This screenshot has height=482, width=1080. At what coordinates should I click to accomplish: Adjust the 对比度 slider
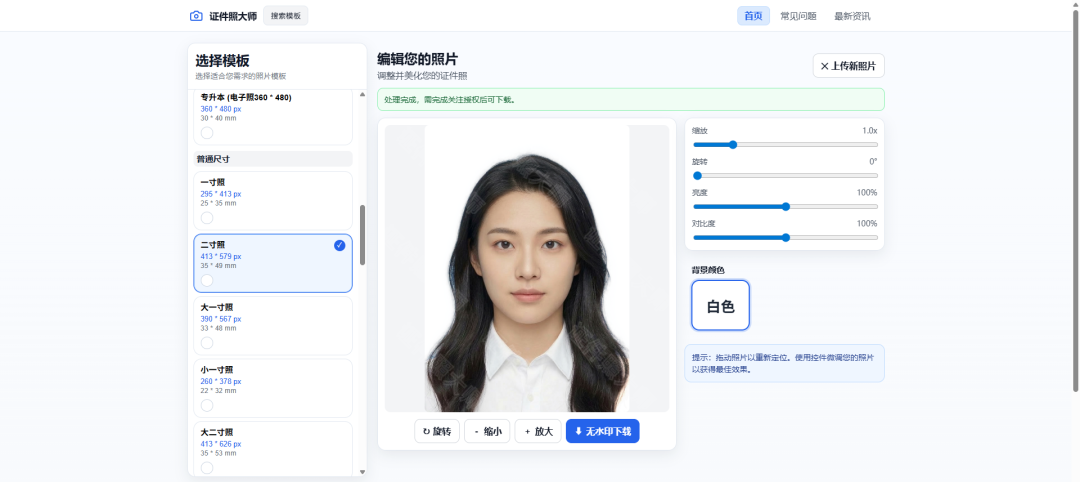785,238
